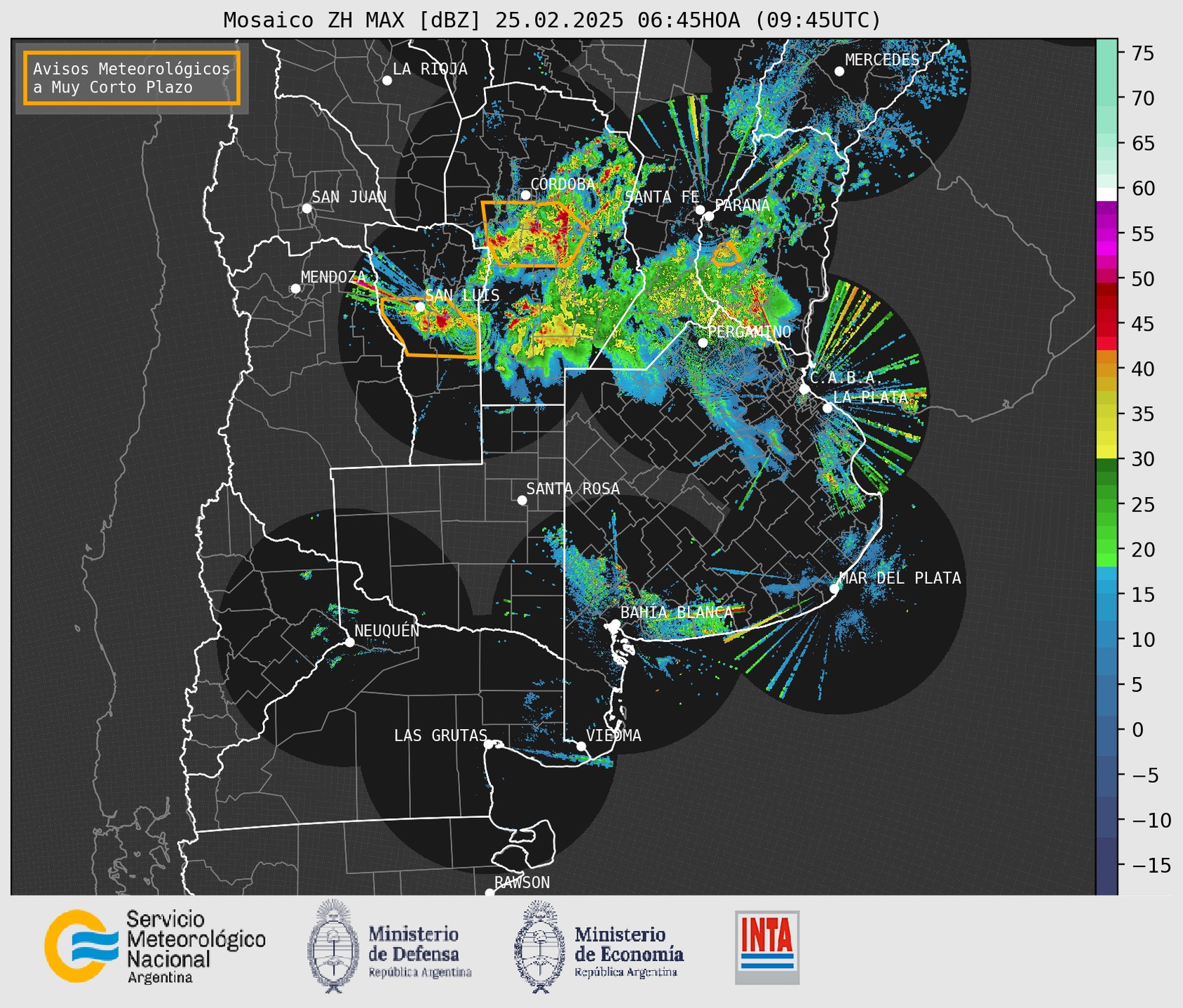Click the 65 value on the dBZ scale

point(1142,144)
